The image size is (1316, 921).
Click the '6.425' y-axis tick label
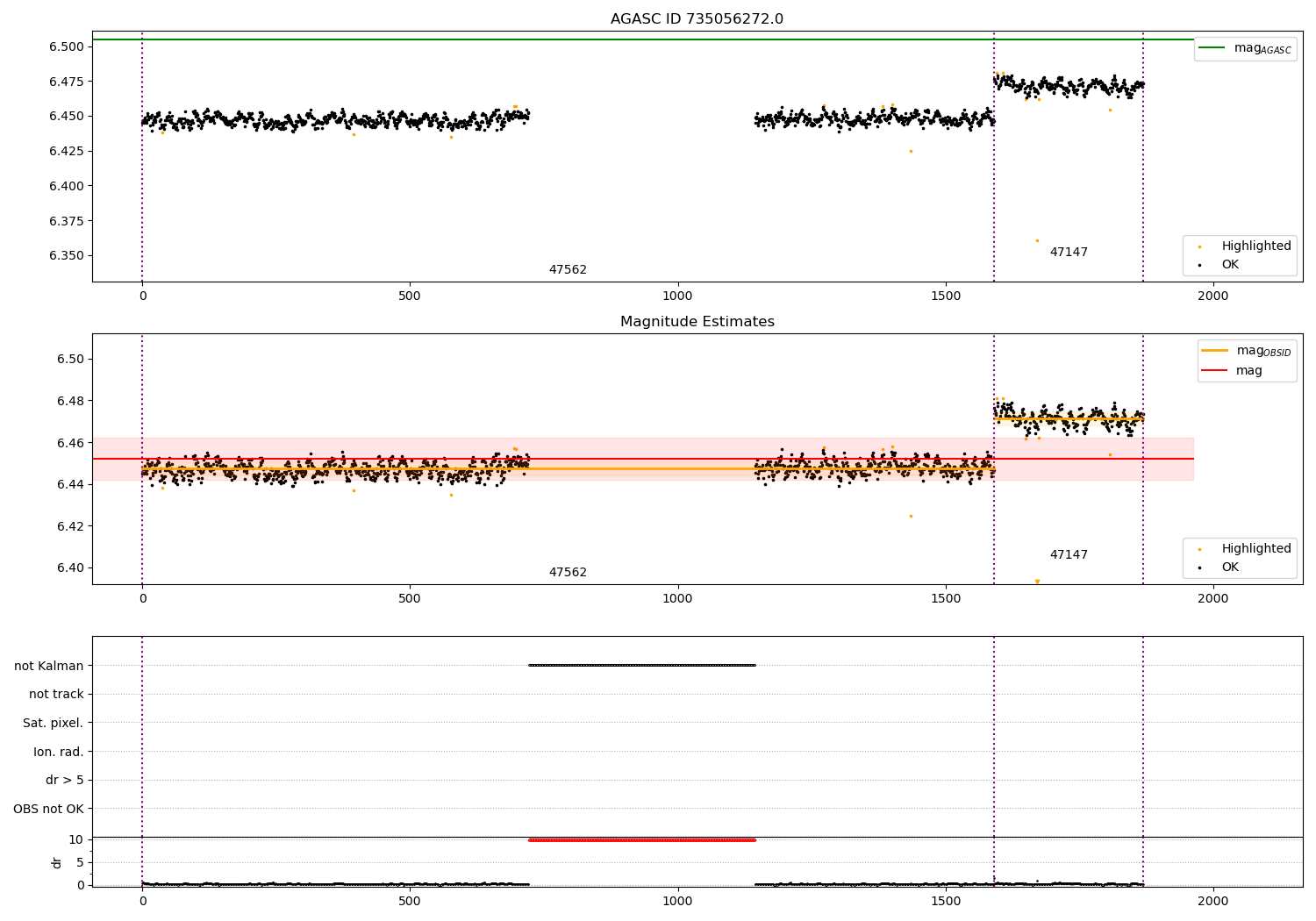[x=67, y=151]
